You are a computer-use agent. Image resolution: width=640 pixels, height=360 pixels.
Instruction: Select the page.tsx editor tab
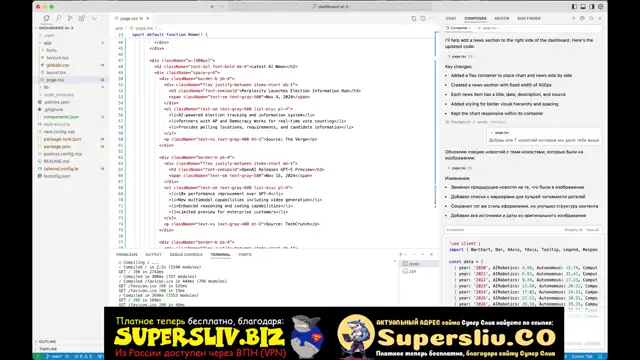pos(131,18)
